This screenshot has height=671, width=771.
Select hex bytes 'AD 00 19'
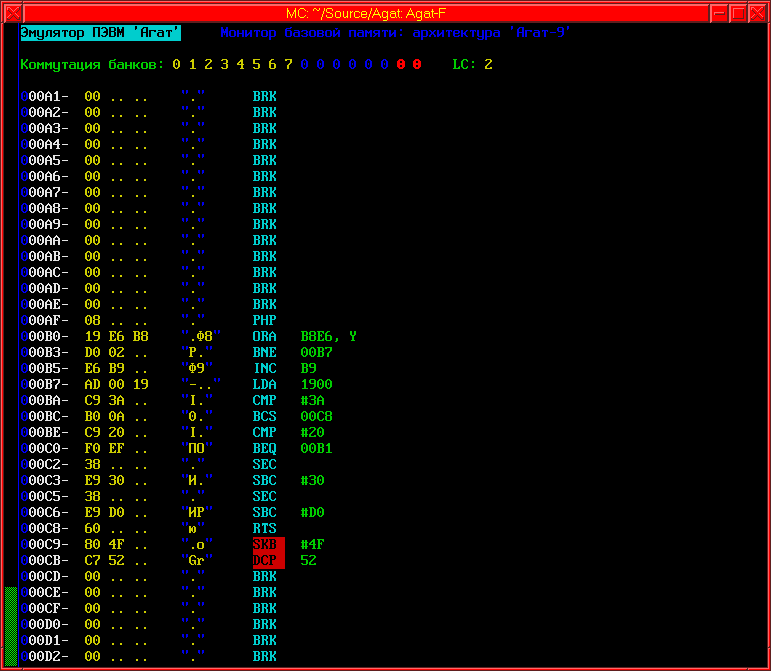116,384
